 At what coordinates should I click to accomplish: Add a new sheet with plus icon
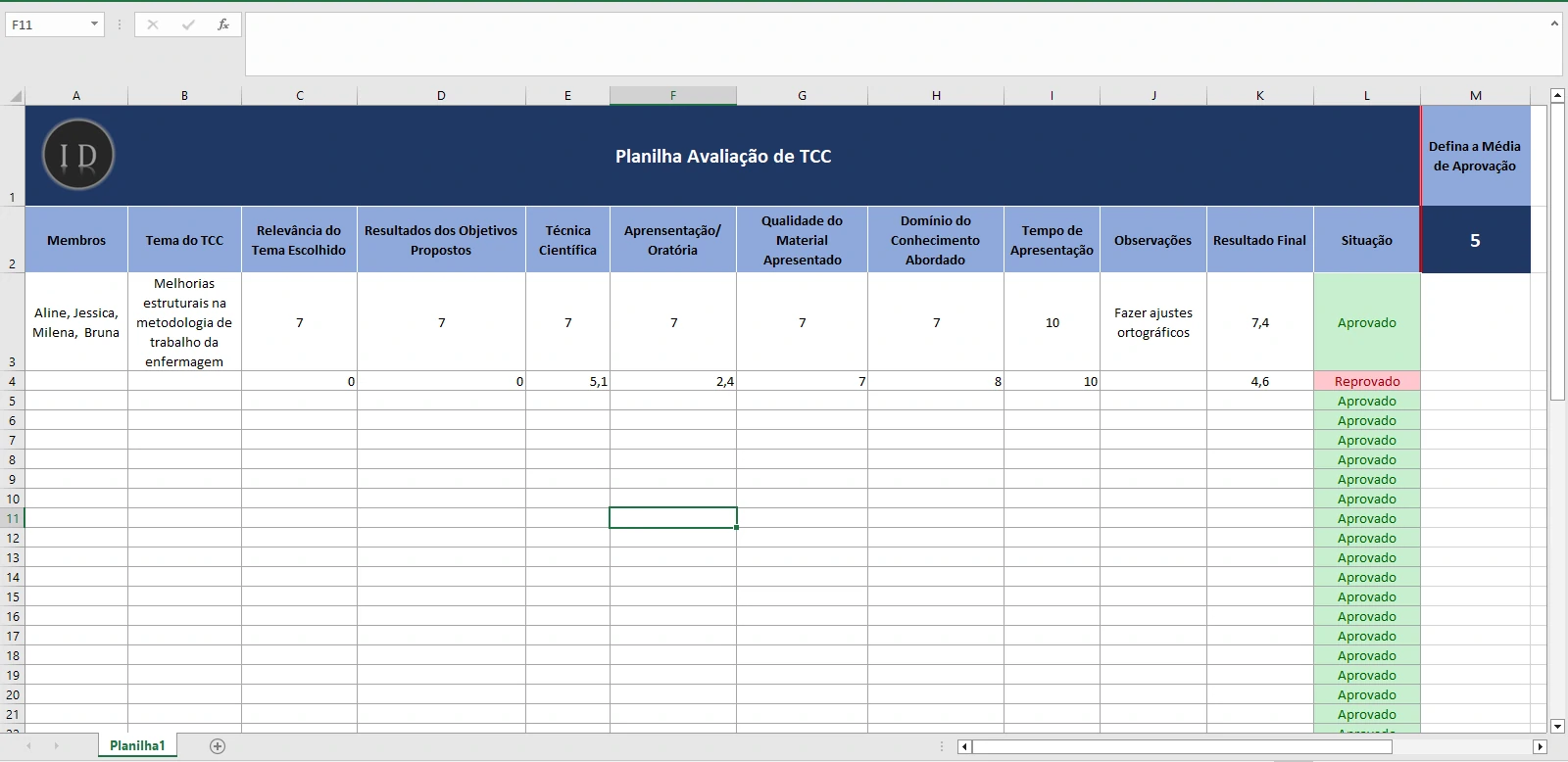(218, 746)
